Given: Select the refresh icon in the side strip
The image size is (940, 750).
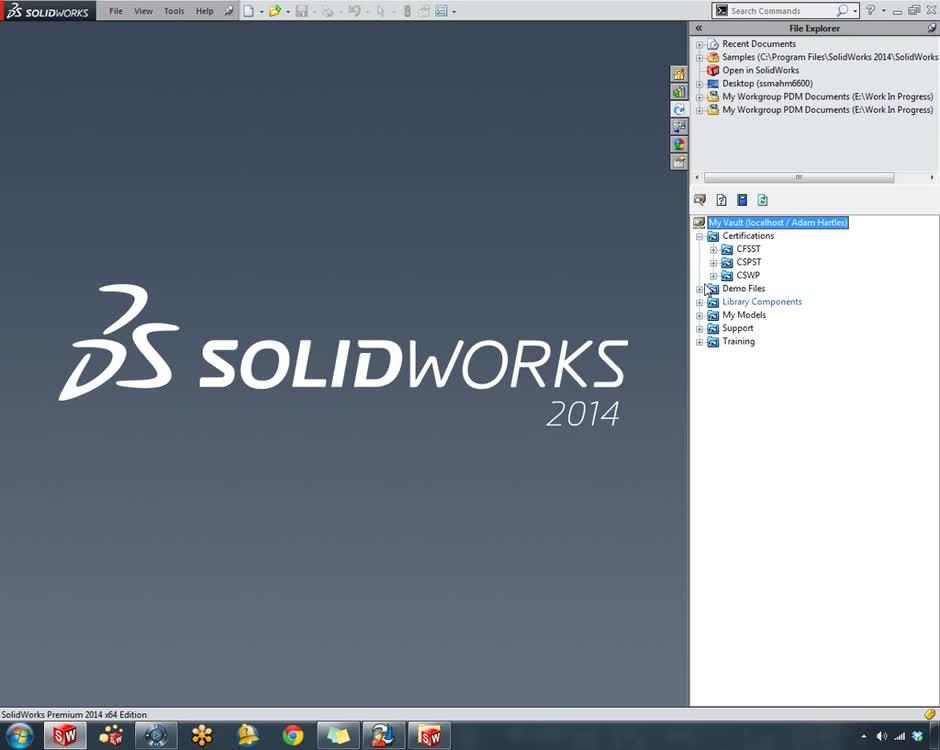Looking at the screenshot, I should click(679, 107).
